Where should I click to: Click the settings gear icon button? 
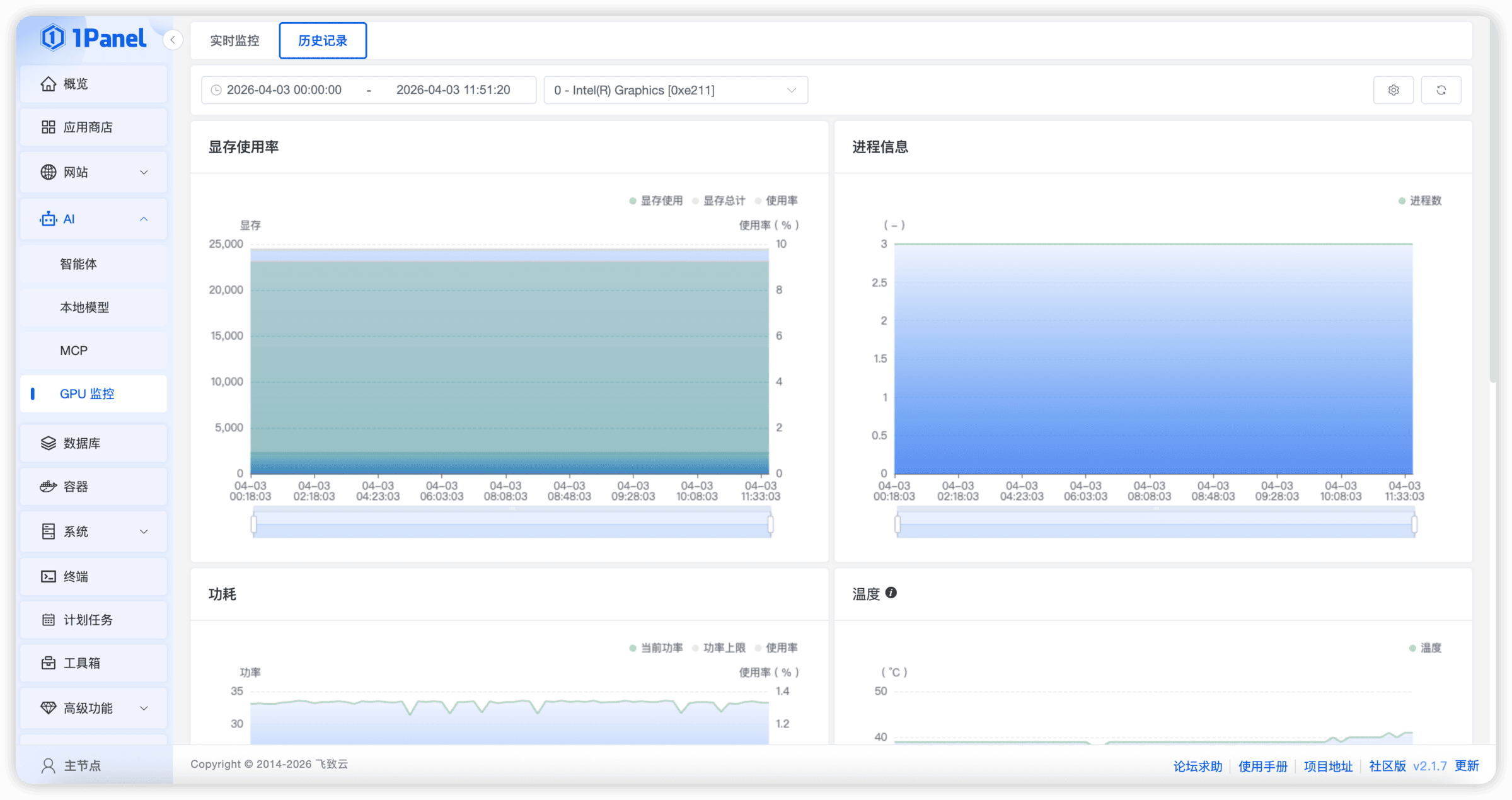[x=1393, y=90]
